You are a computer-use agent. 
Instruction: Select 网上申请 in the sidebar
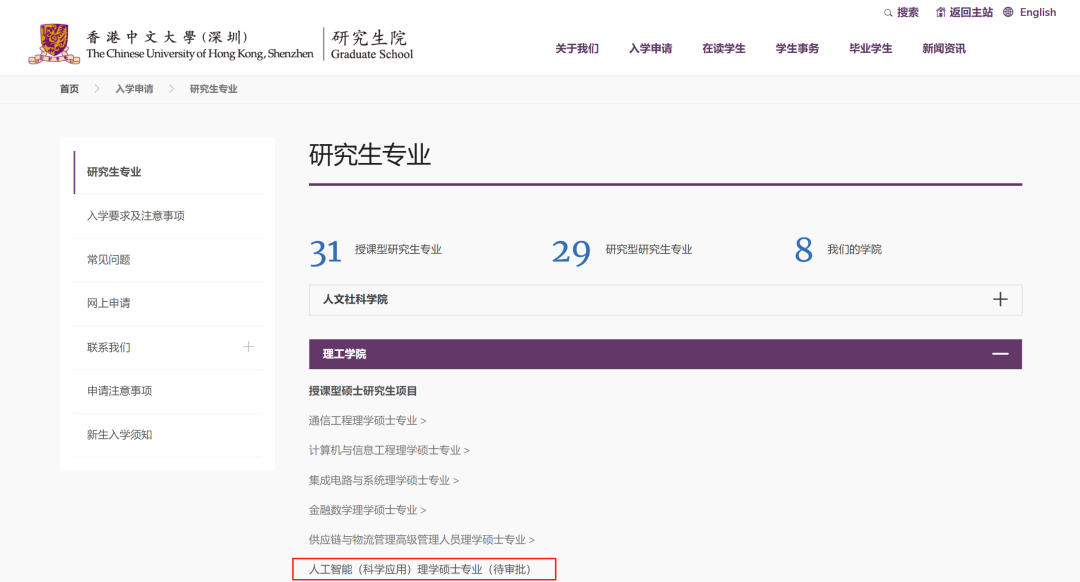(x=109, y=303)
